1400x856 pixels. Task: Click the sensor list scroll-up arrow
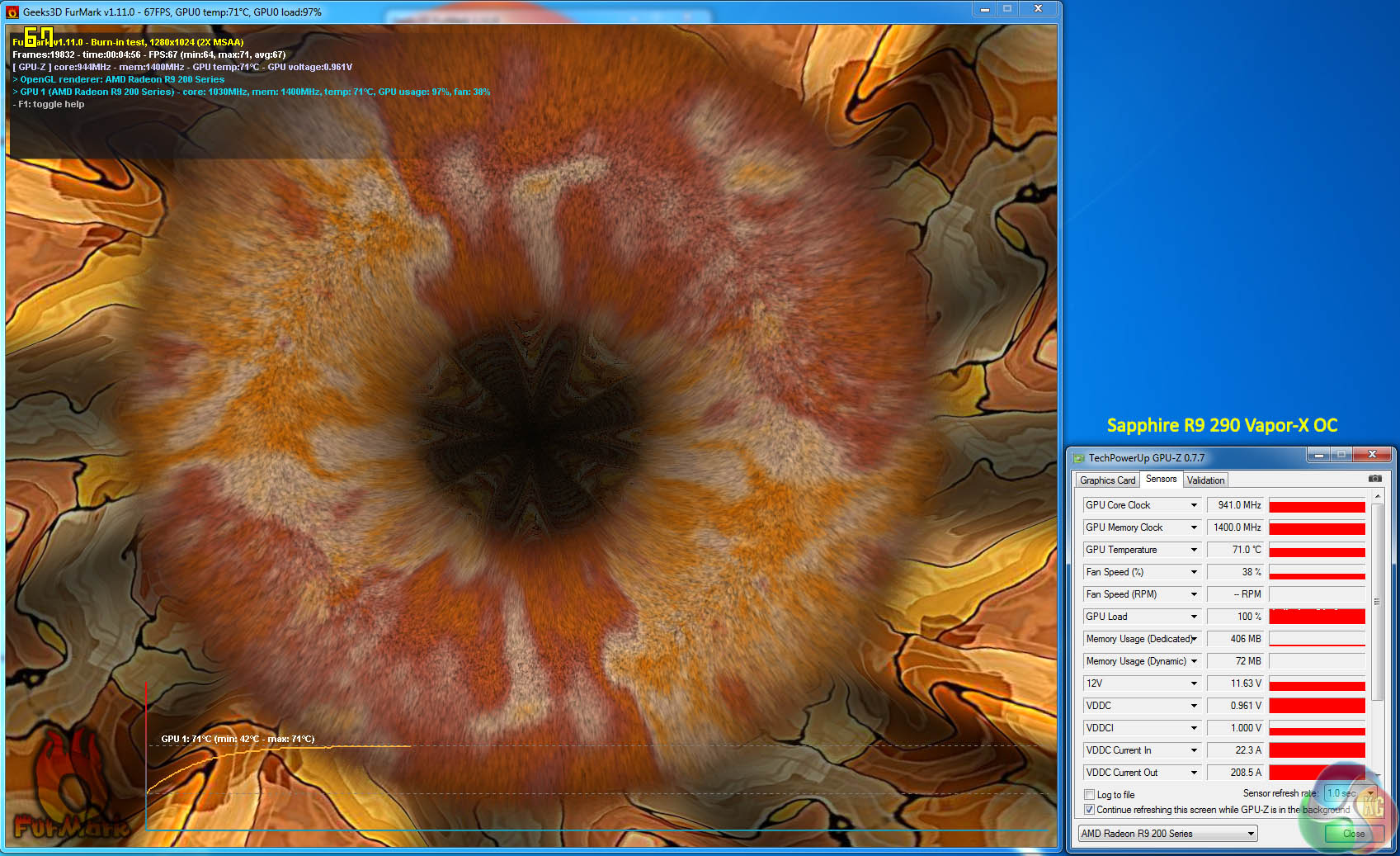click(1377, 496)
